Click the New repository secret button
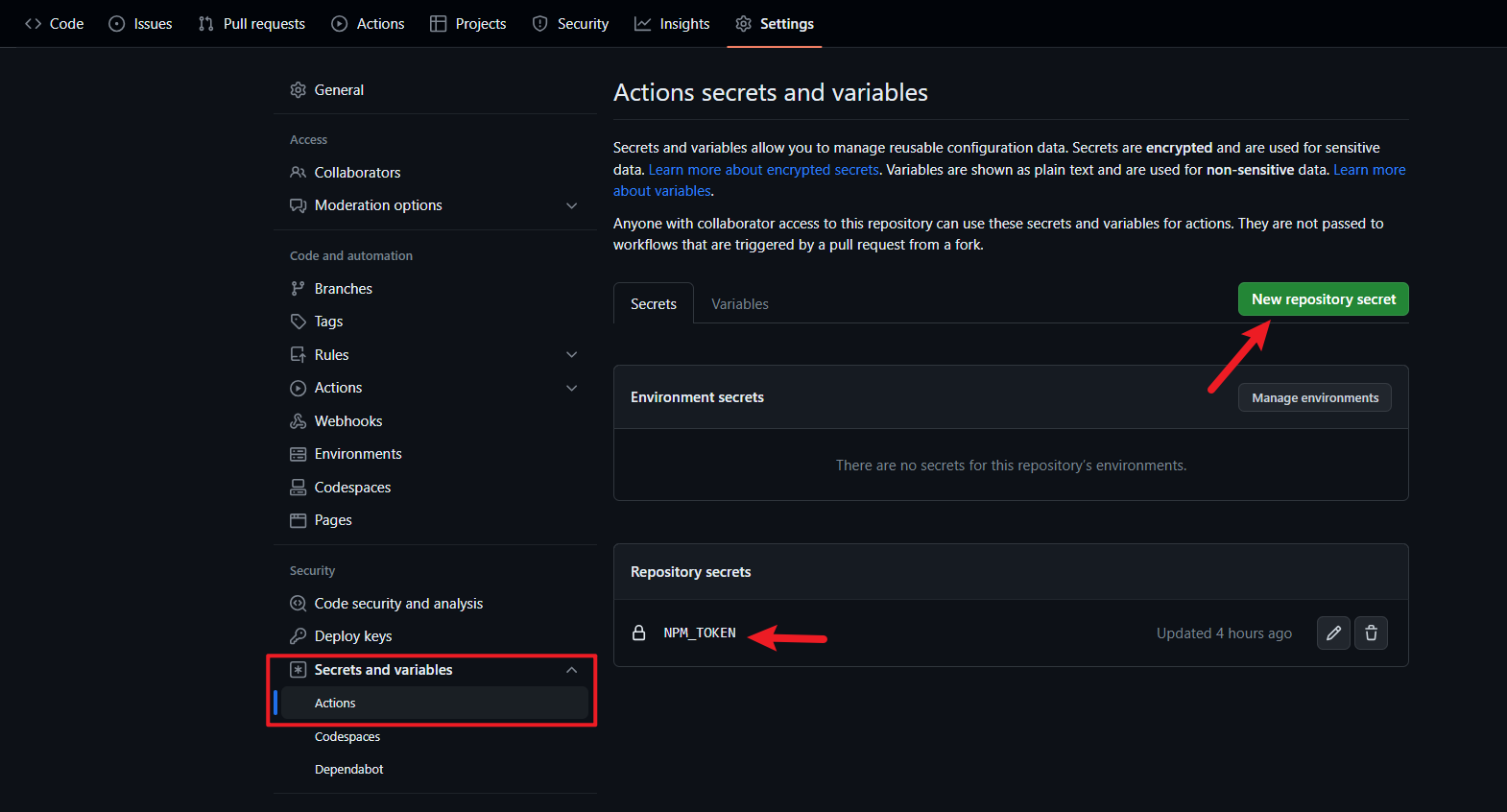 (1323, 299)
